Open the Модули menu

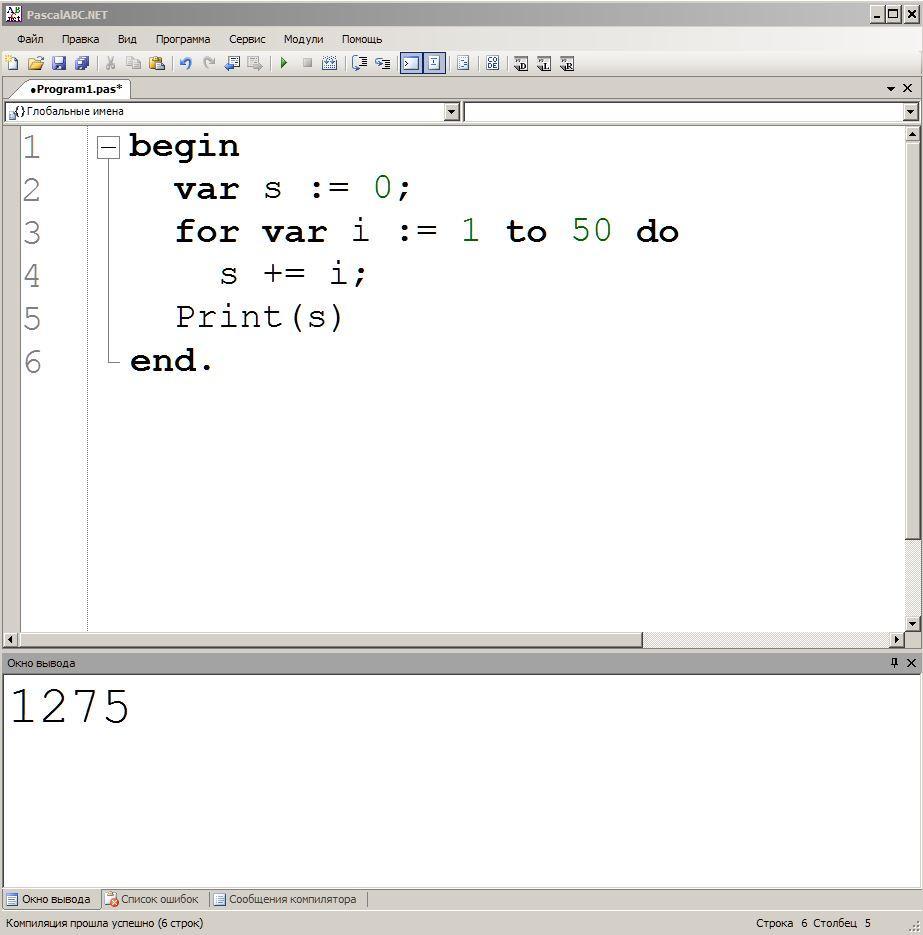point(303,39)
